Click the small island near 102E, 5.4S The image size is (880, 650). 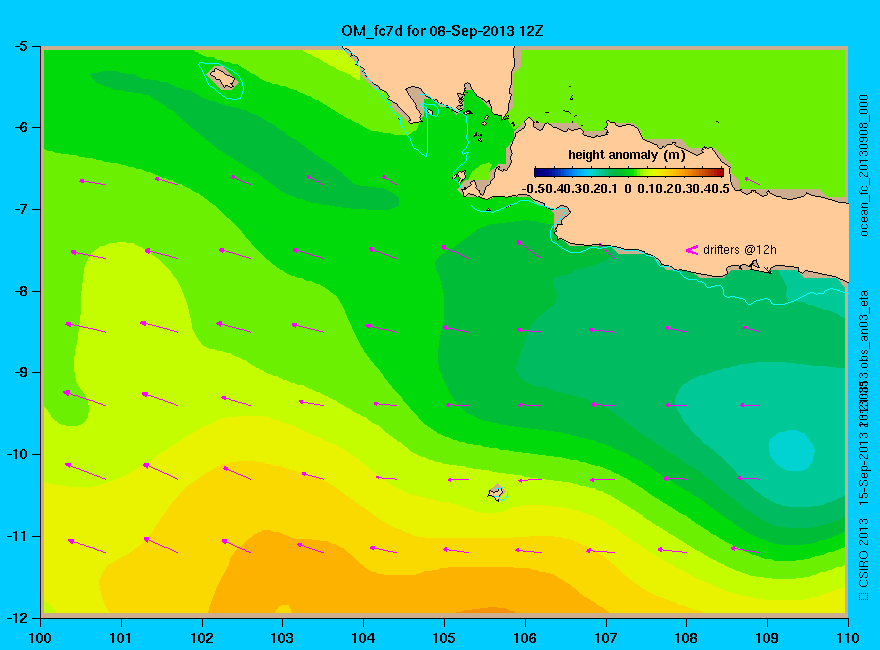click(222, 77)
